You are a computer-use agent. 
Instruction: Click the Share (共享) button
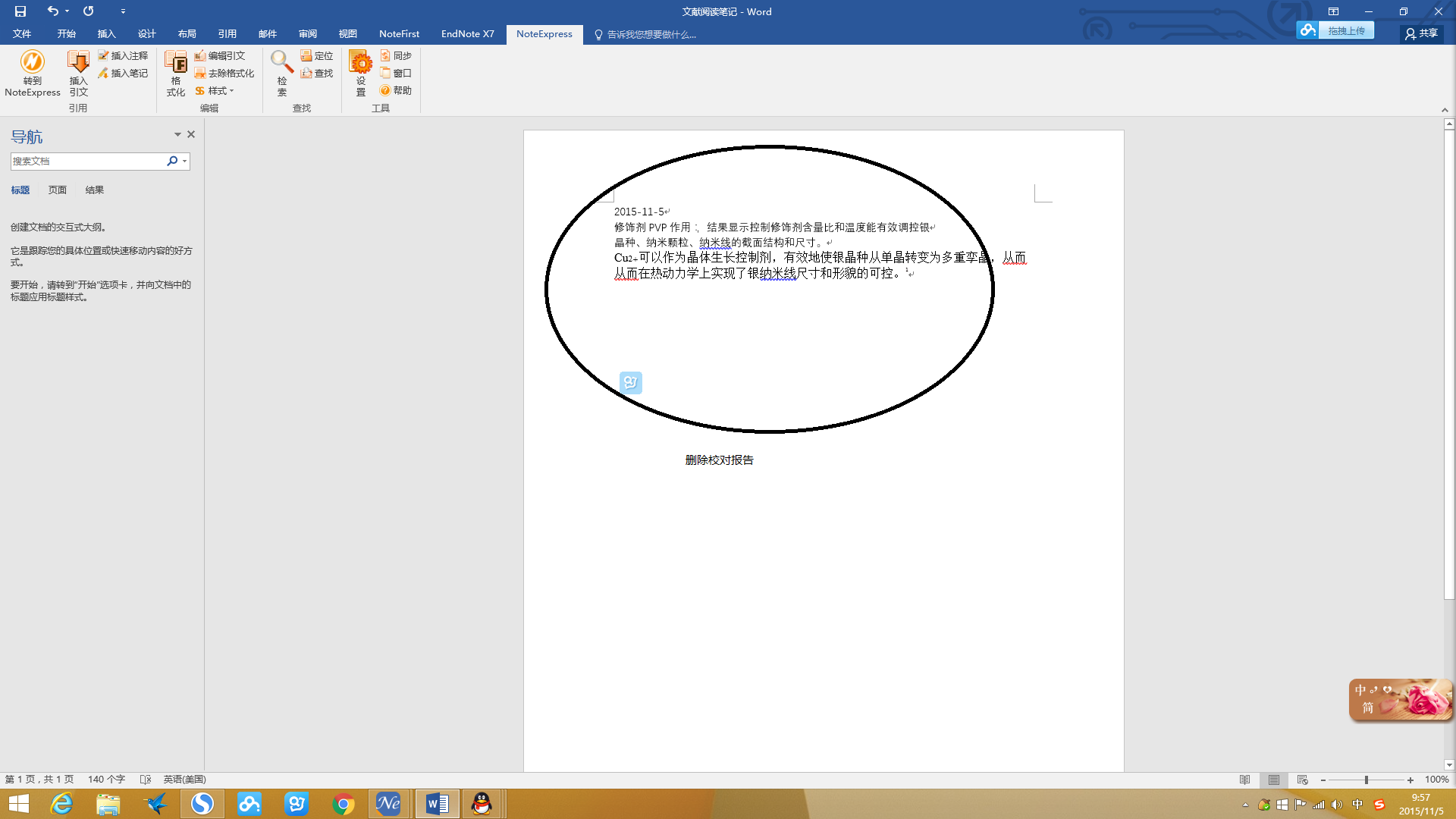point(1421,33)
